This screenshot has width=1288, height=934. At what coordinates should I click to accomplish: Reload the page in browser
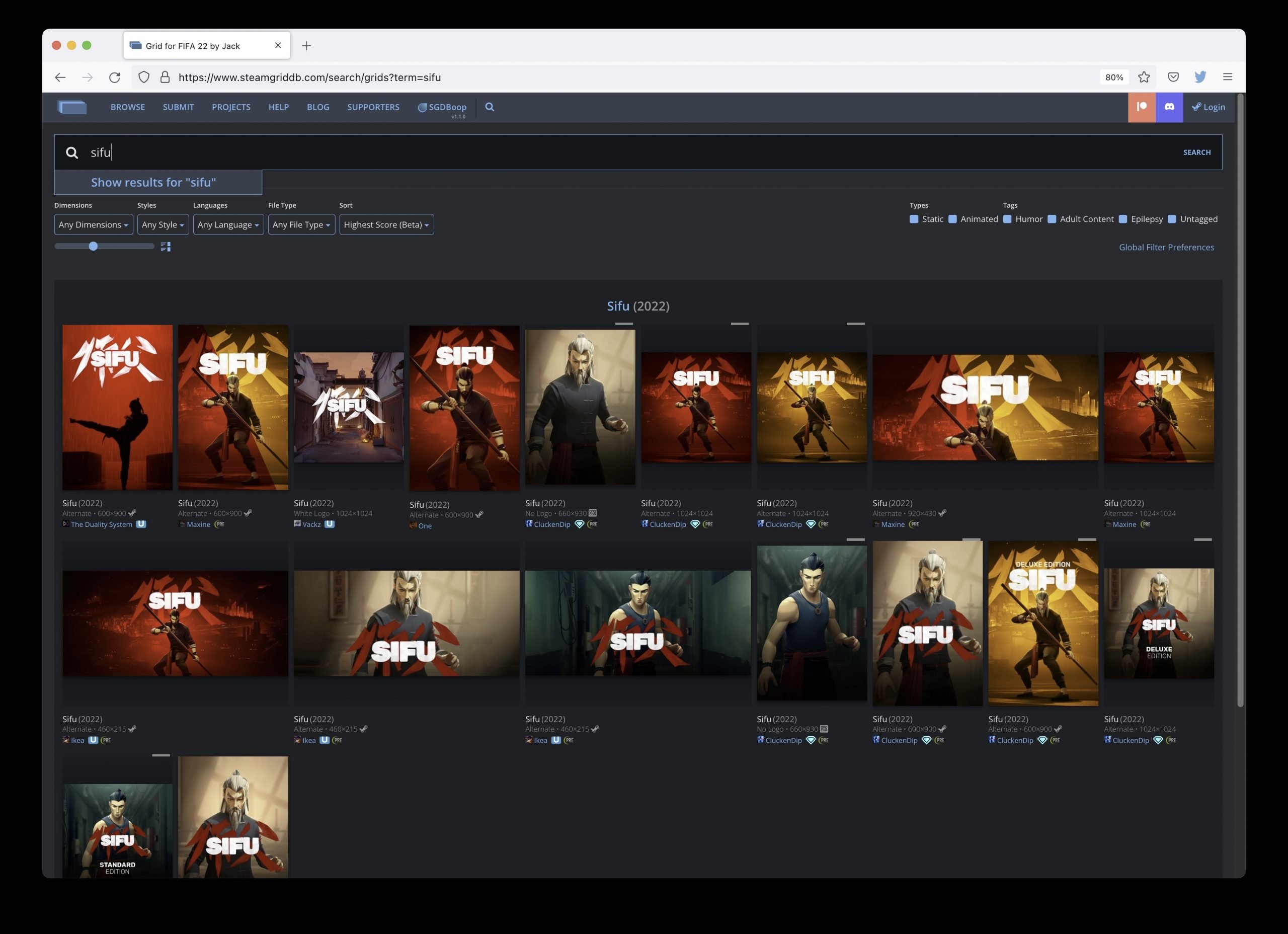[115, 77]
